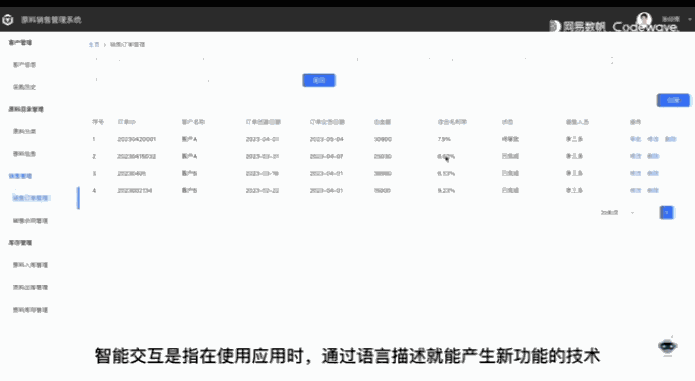Open the page-size dropdown near pagination
695x381 pixels.
click(618, 213)
